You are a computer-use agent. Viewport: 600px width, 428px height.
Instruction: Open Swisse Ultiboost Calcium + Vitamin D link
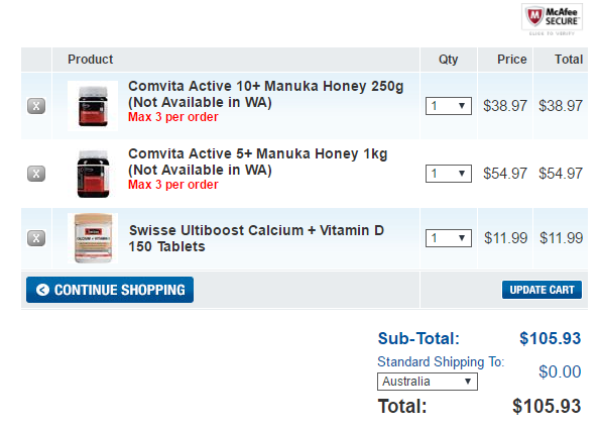pyautogui.click(x=256, y=238)
